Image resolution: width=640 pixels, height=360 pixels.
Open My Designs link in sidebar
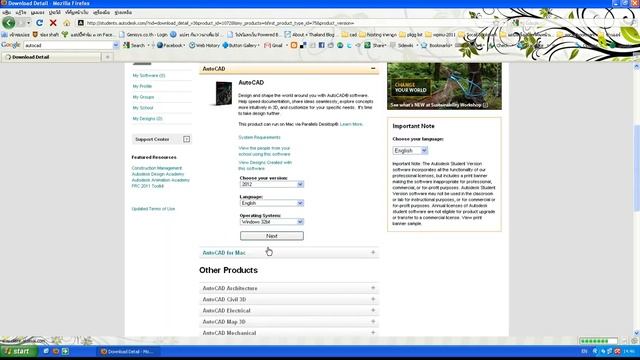coord(147,118)
